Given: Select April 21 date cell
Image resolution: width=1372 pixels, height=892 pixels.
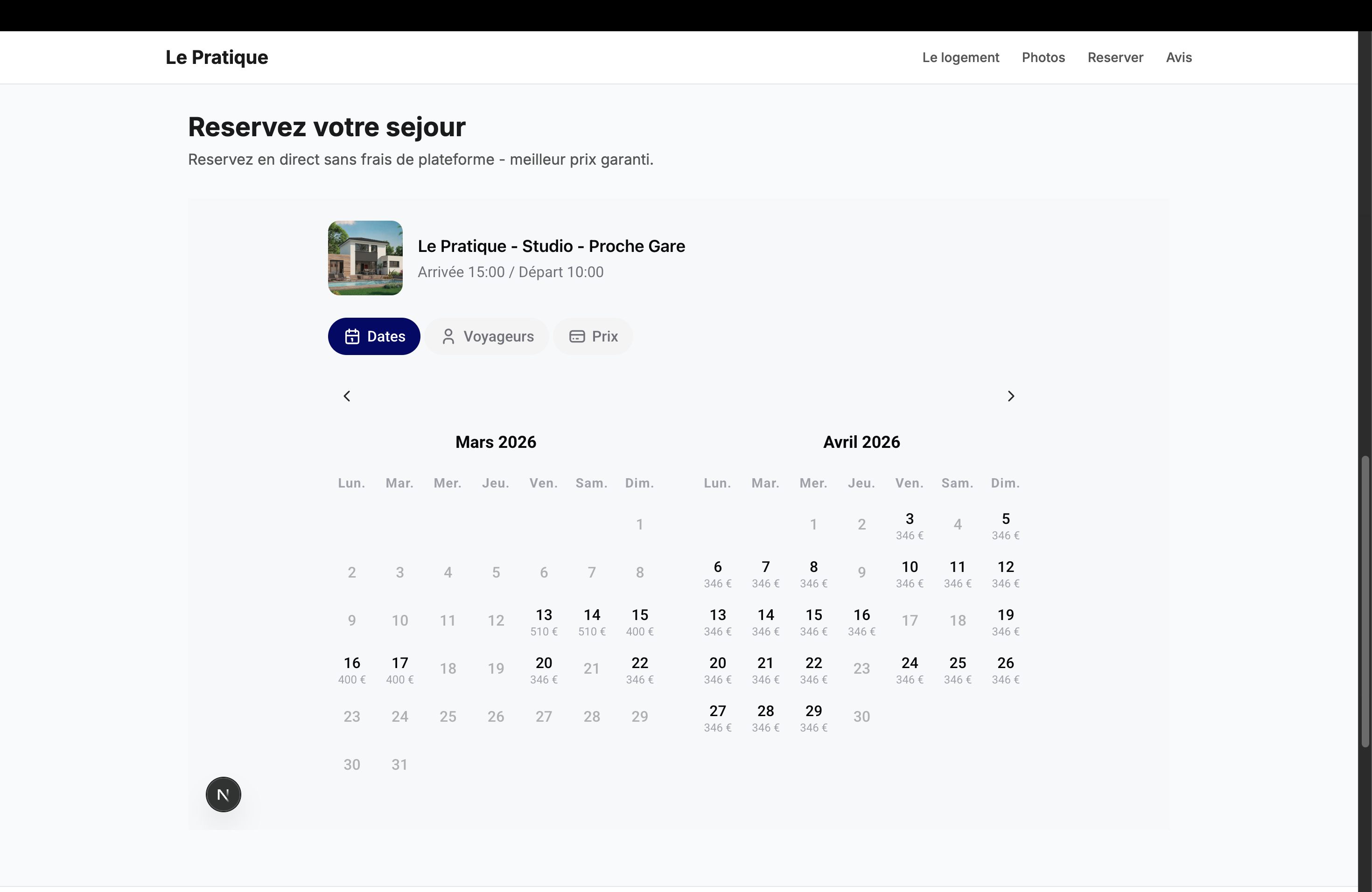Looking at the screenshot, I should (765, 669).
